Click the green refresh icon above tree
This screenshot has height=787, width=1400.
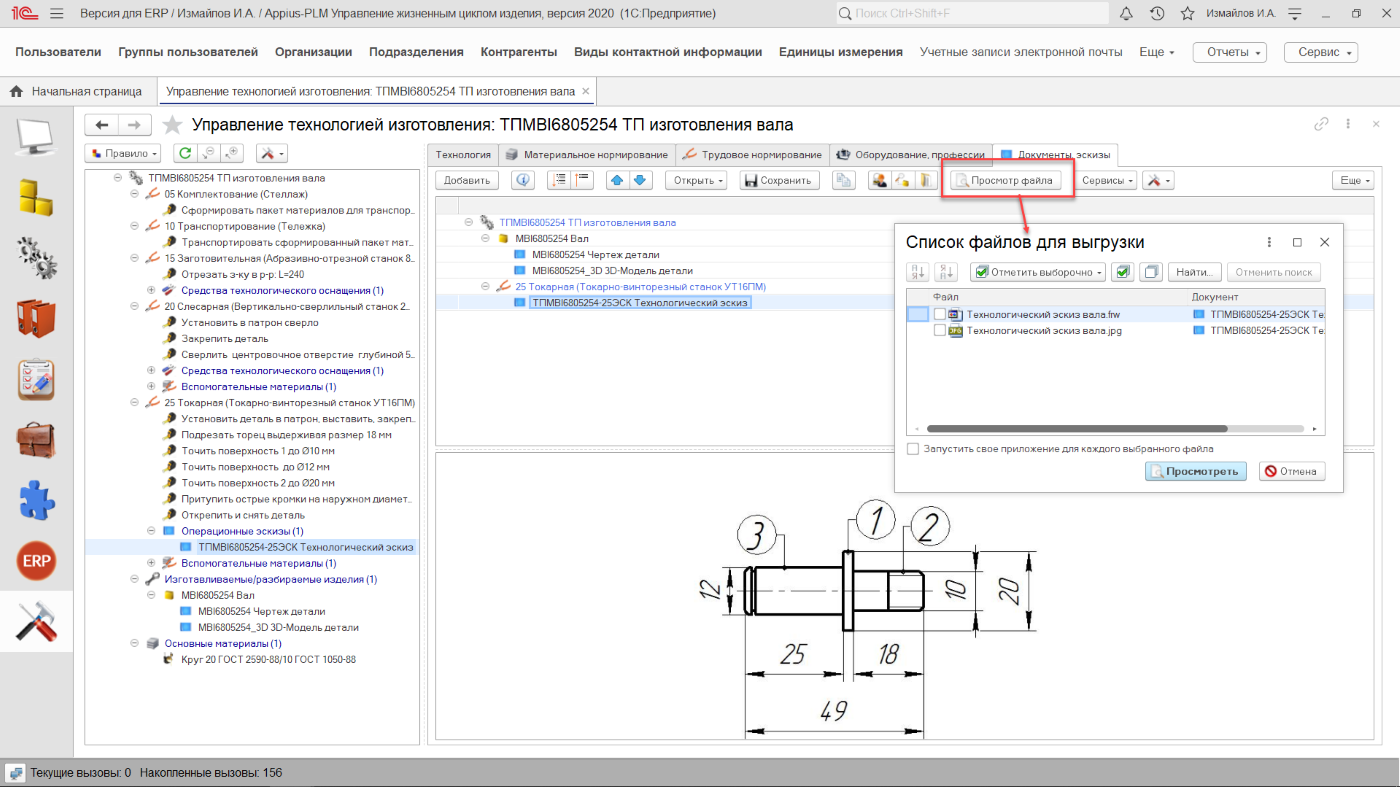(184, 153)
